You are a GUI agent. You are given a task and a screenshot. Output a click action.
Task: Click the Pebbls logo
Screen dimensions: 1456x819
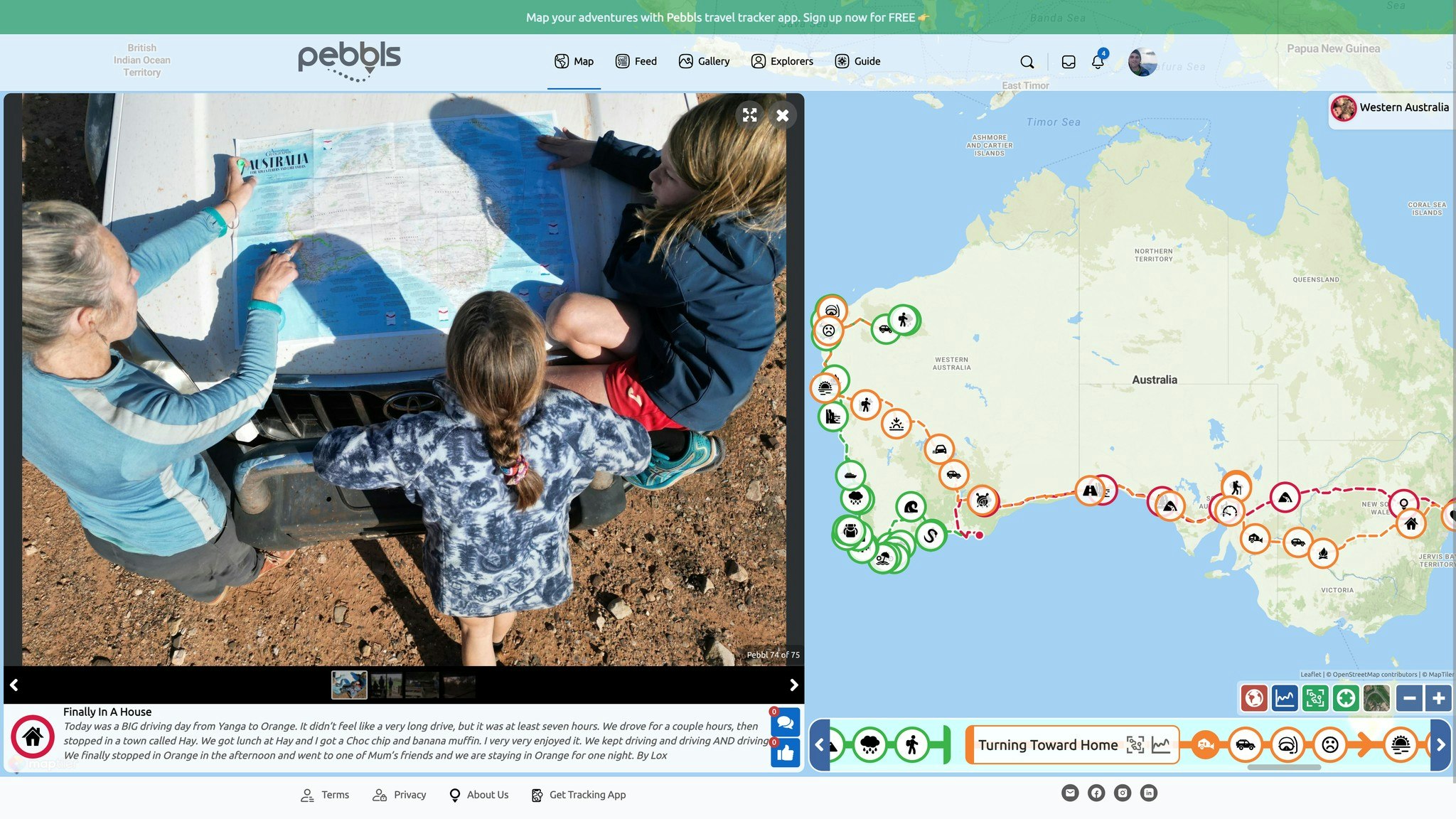349,60
